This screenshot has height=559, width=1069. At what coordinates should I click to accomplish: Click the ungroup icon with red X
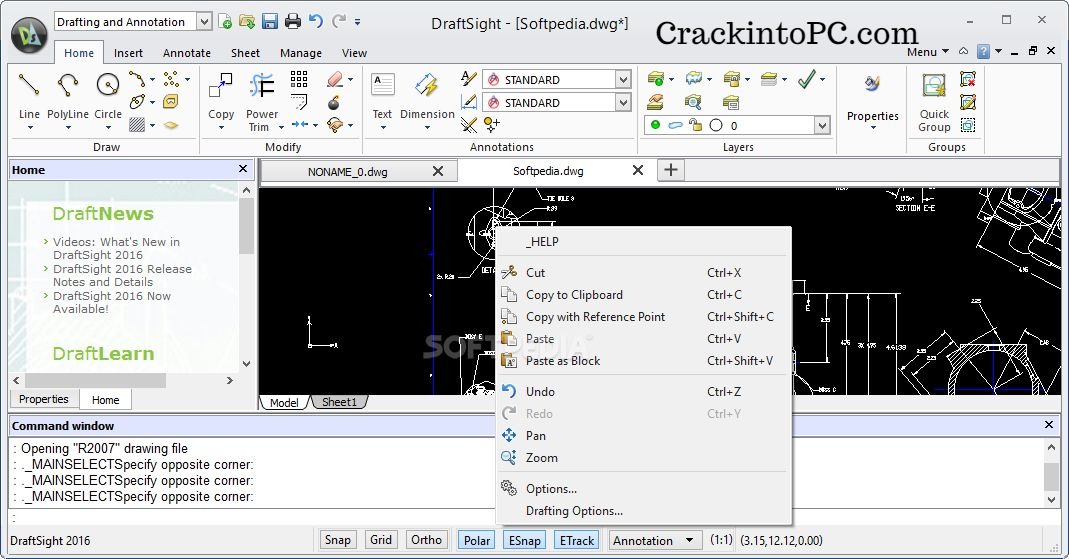967,79
